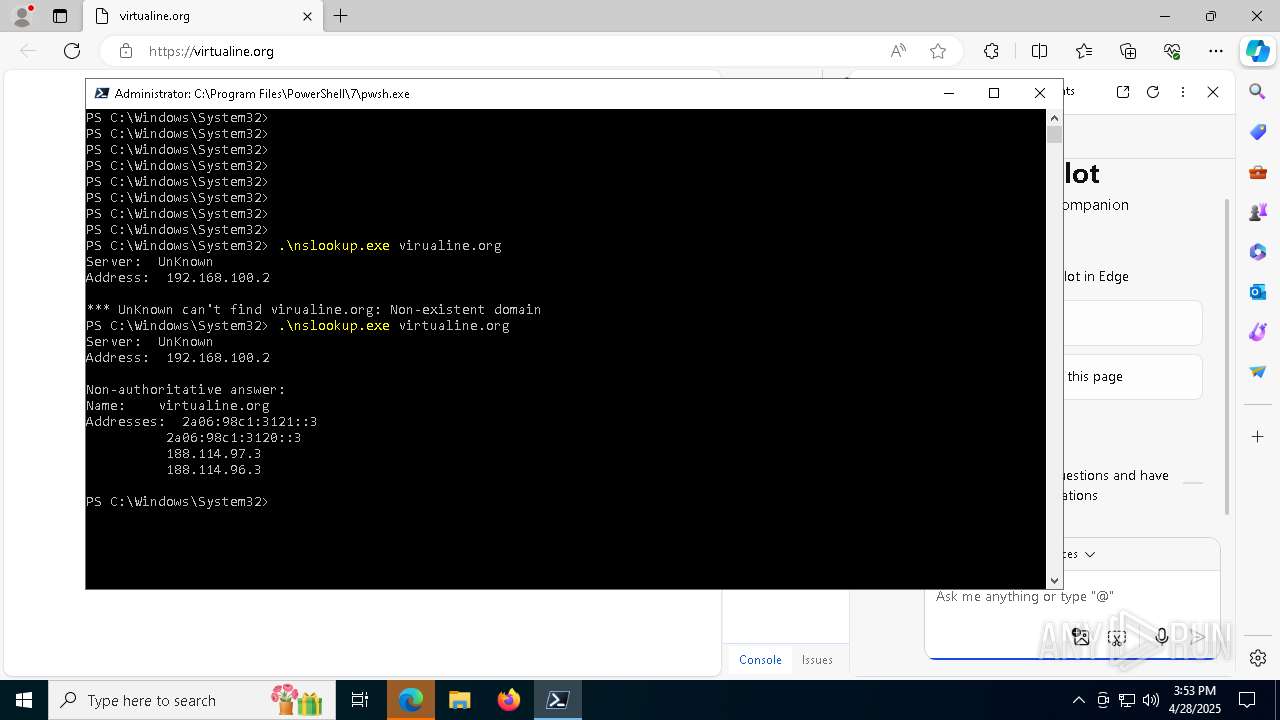Open the Favorites hub
The width and height of the screenshot is (1280, 720).
point(1084,51)
